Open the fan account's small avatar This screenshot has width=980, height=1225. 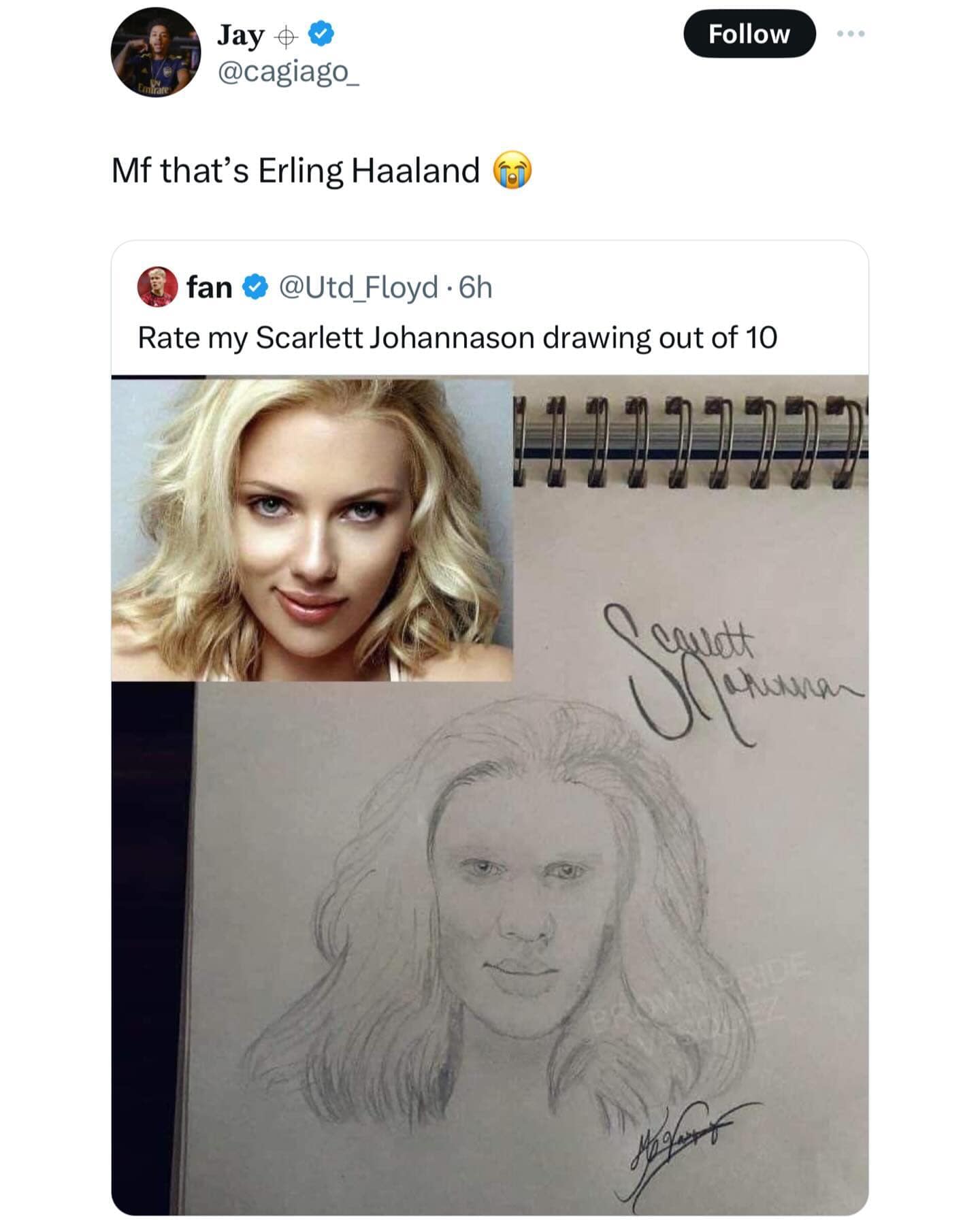click(x=157, y=287)
